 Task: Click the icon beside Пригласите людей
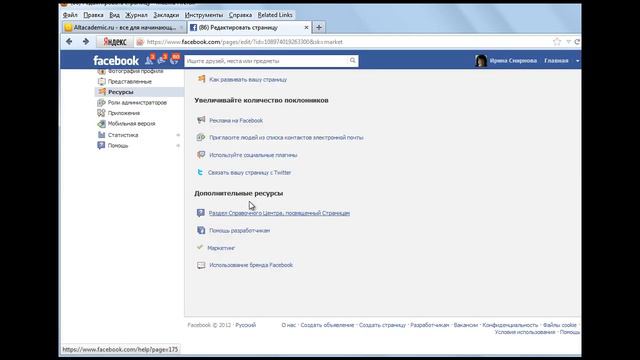coord(201,137)
